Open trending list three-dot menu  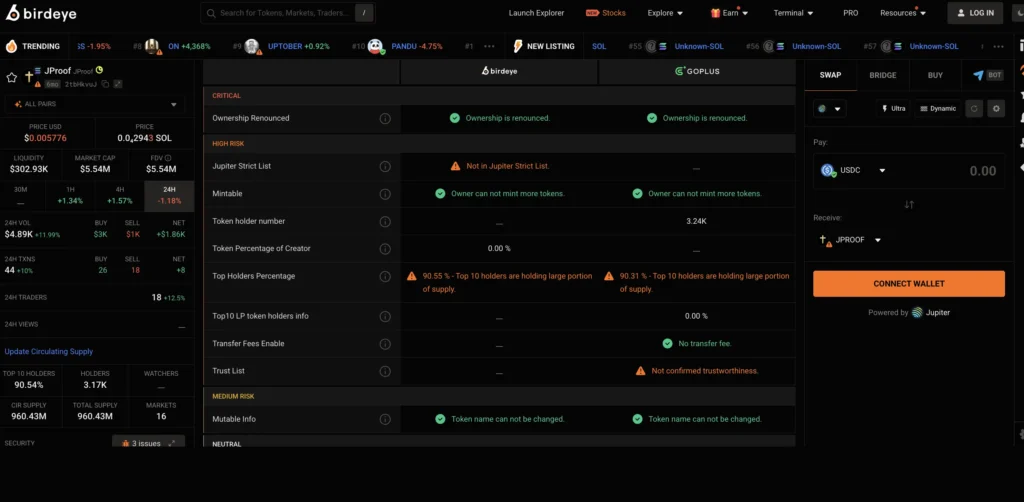489,46
